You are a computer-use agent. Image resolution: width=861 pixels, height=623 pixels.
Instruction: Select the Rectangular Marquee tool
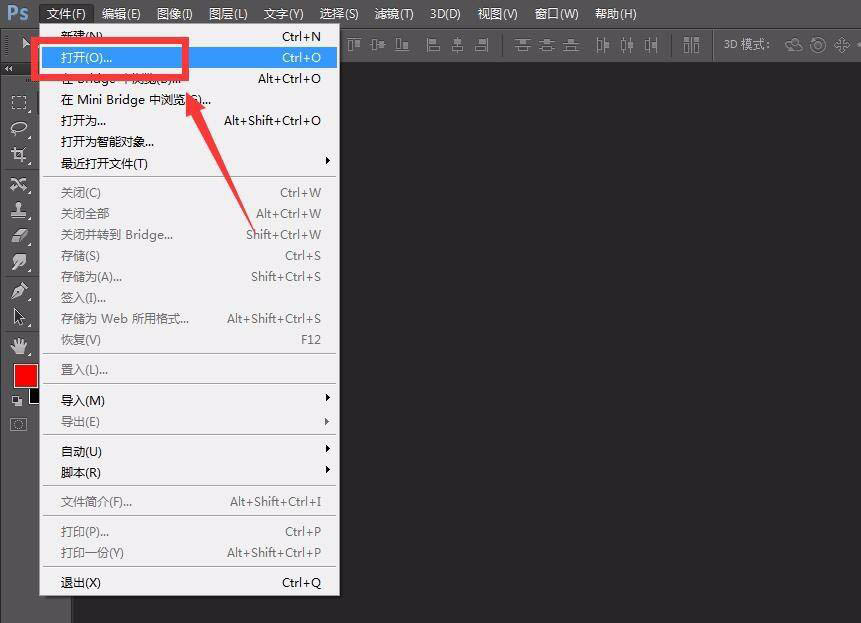tap(17, 103)
